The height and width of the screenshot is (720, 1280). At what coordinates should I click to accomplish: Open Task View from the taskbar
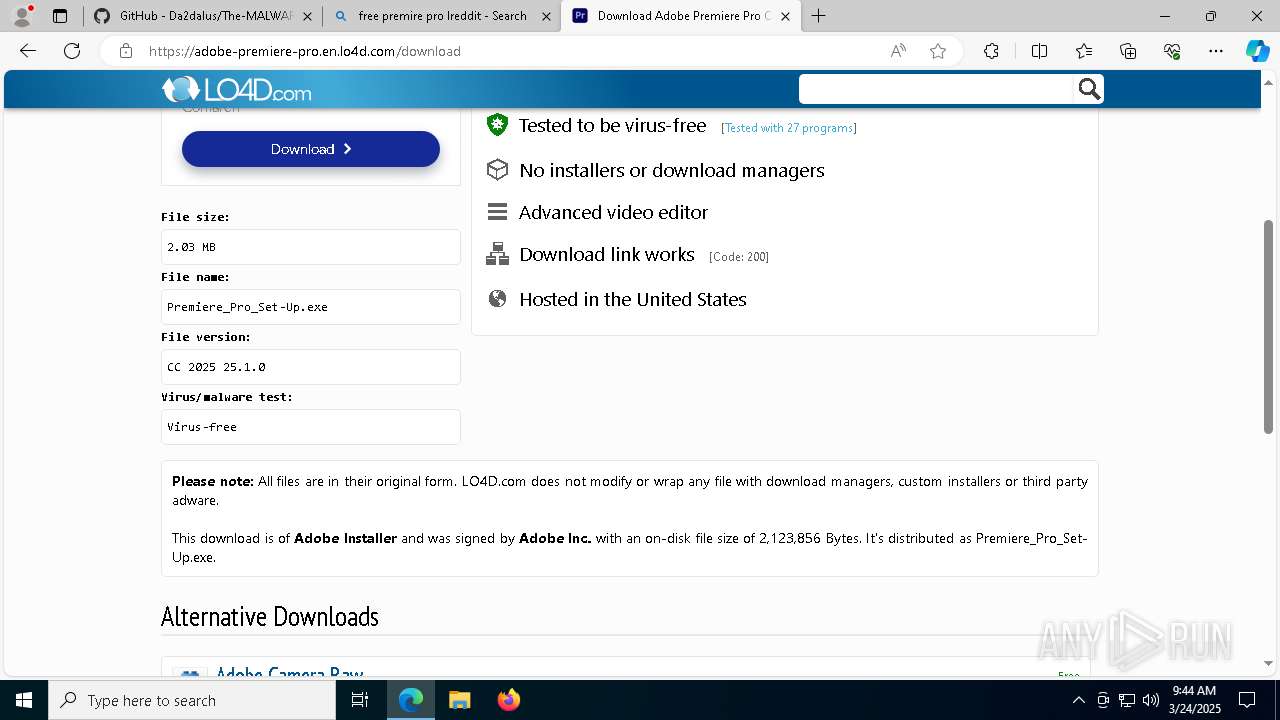[360, 700]
